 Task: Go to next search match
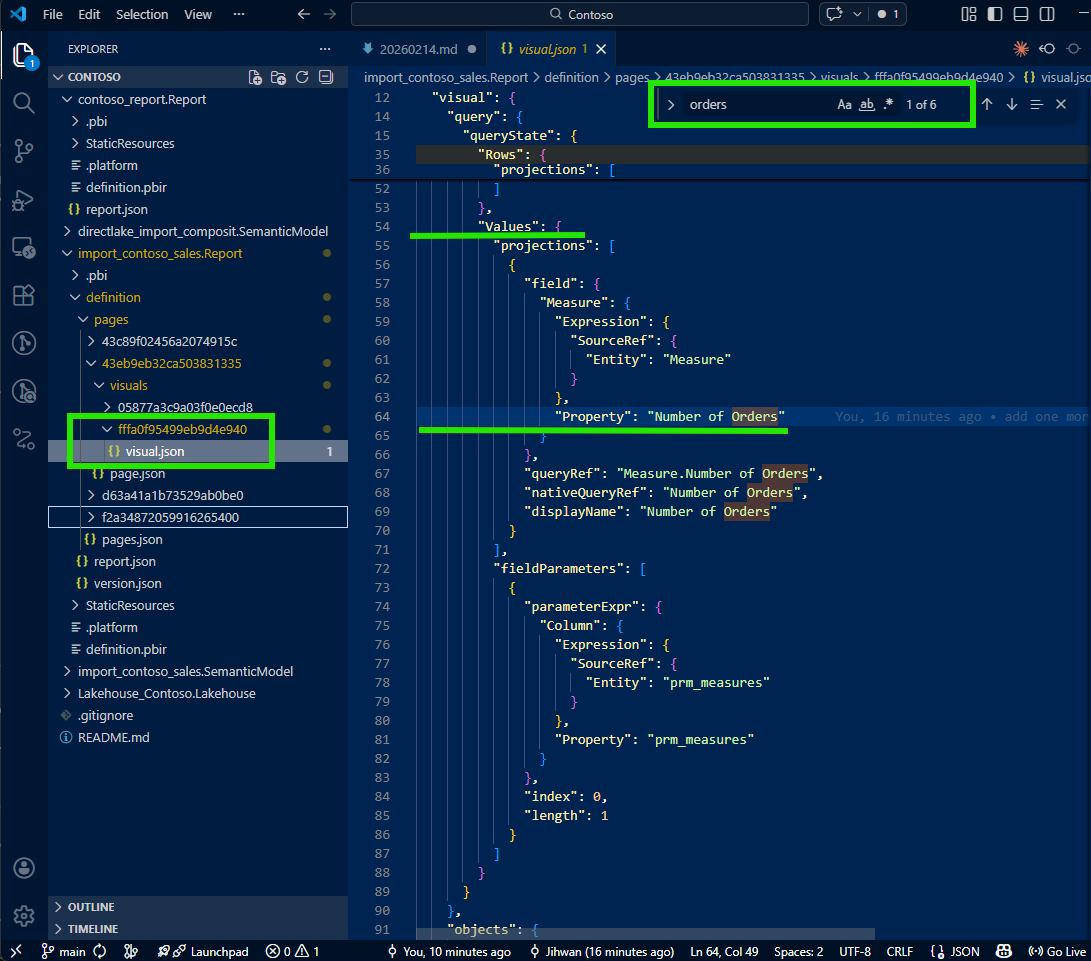(x=1012, y=104)
